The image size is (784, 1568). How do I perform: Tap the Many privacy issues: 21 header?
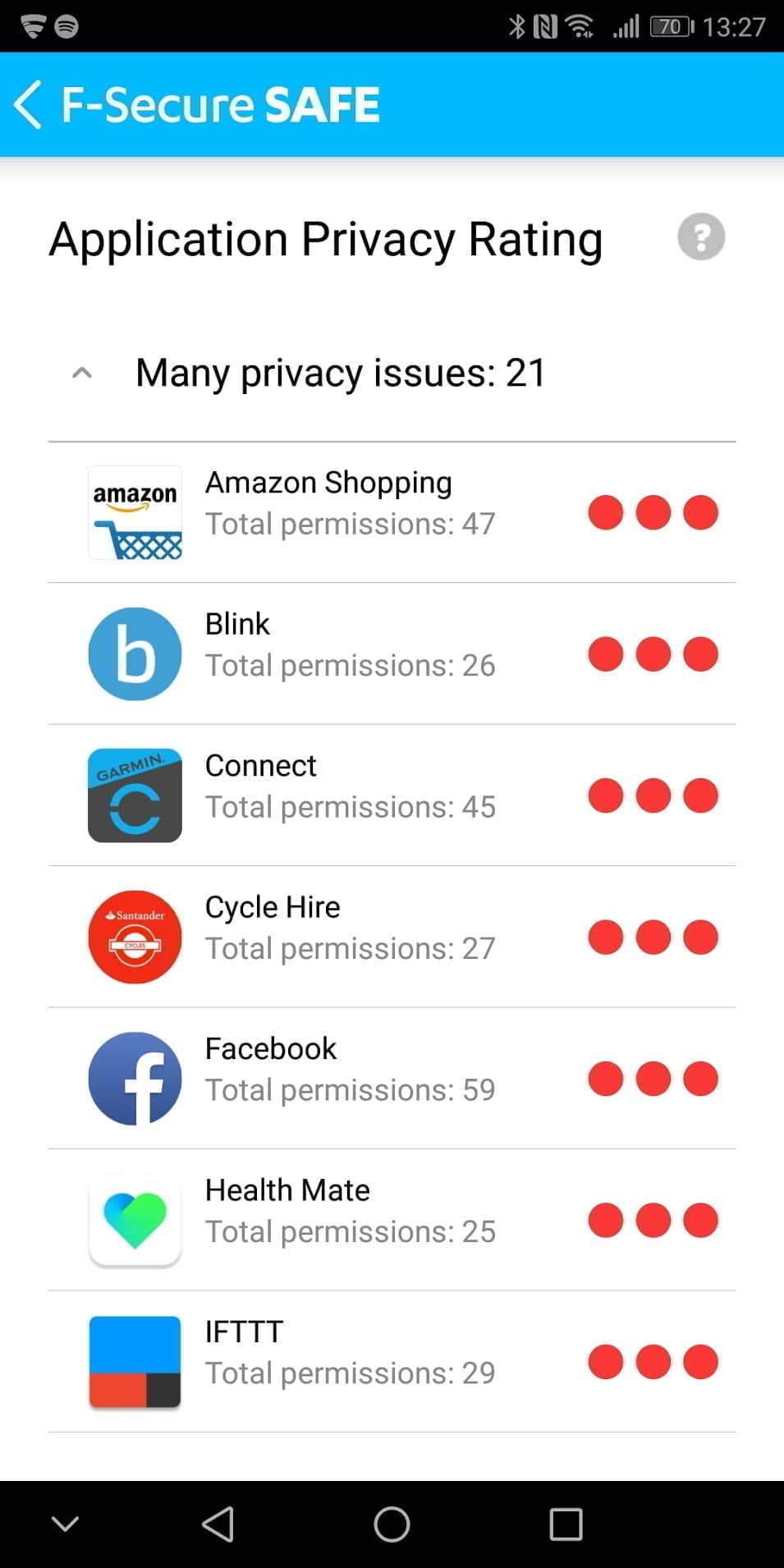pyautogui.click(x=341, y=374)
